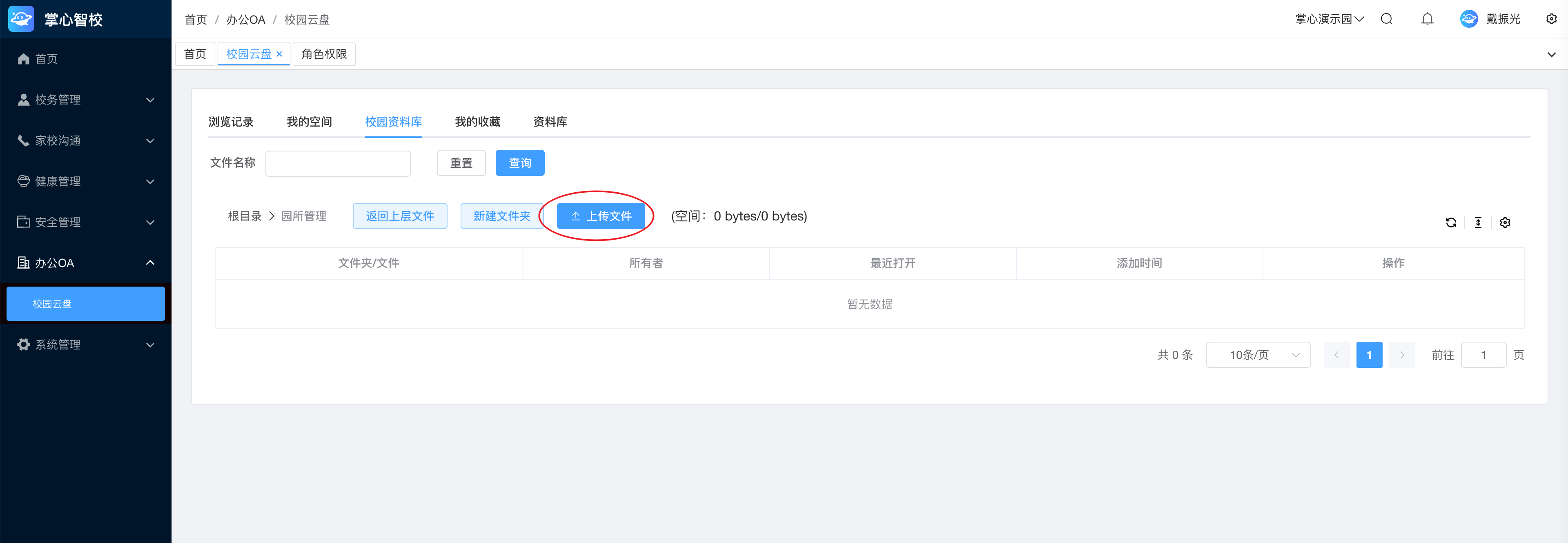
Task: Open the search magnifier icon in header
Action: pos(1386,19)
